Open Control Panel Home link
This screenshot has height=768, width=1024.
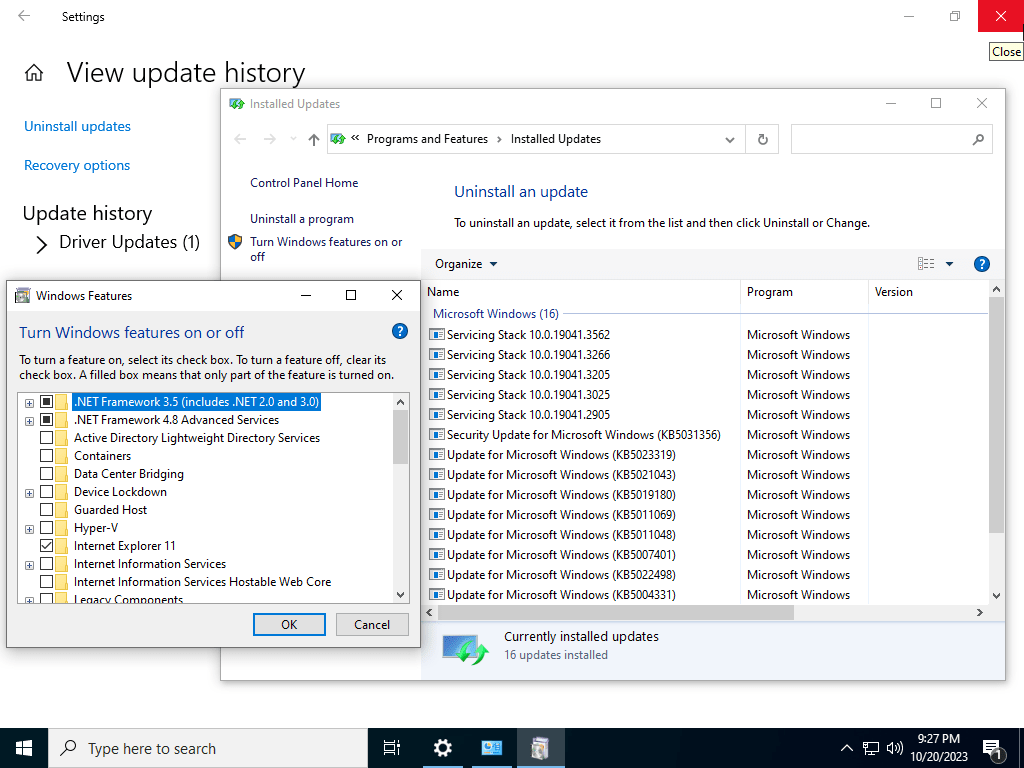304,183
